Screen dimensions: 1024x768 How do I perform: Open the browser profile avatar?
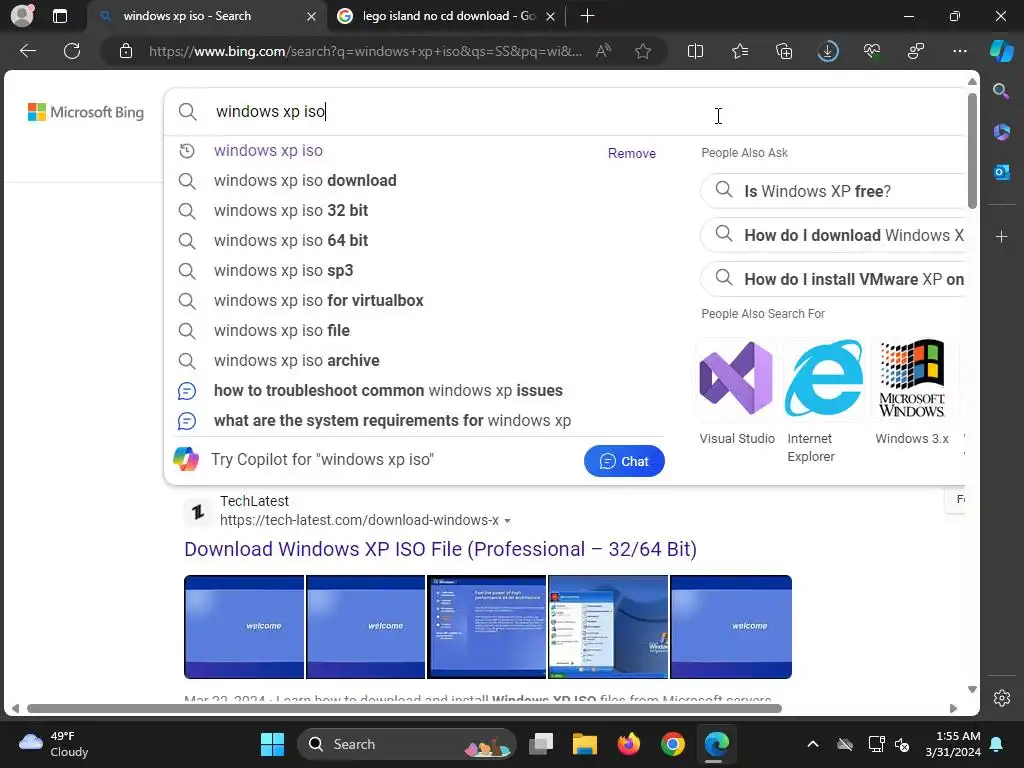[22, 16]
